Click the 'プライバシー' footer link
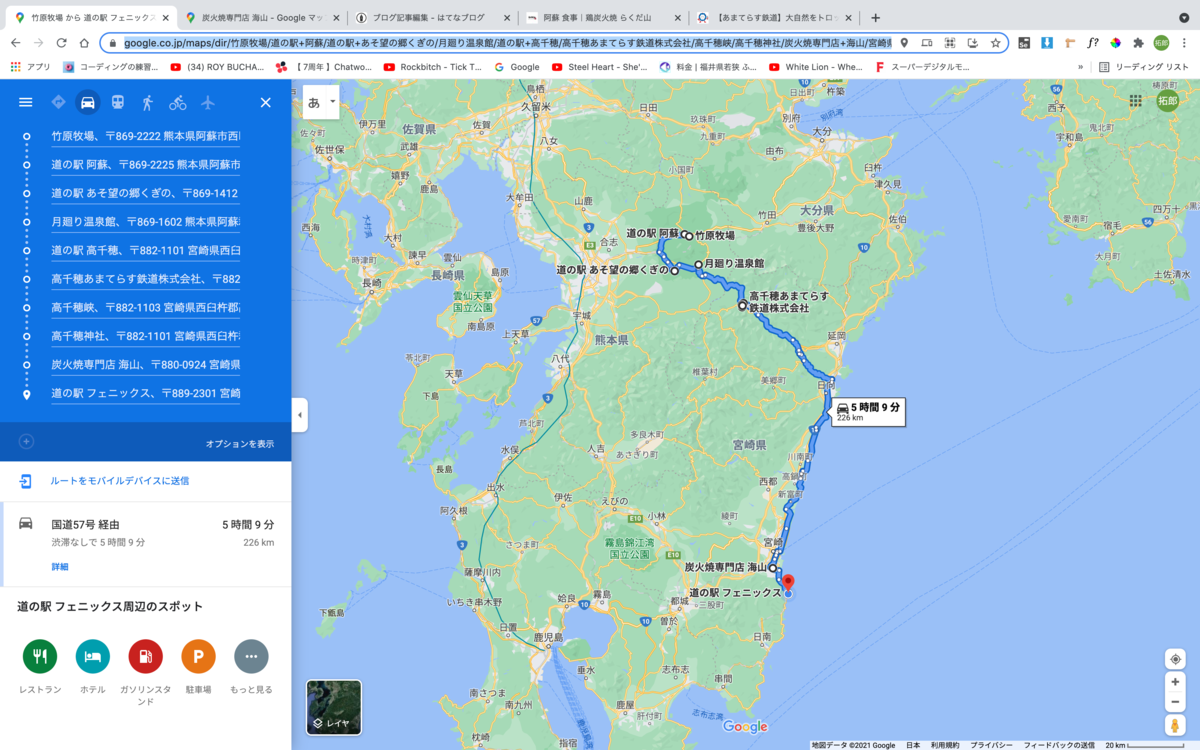 991,744
